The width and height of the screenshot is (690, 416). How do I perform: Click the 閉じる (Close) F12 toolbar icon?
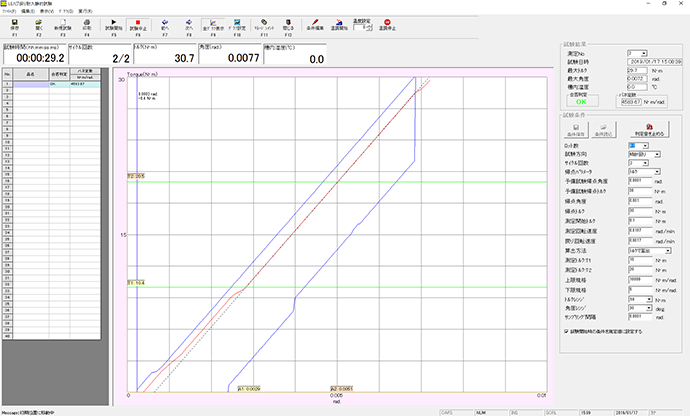[x=288, y=22]
